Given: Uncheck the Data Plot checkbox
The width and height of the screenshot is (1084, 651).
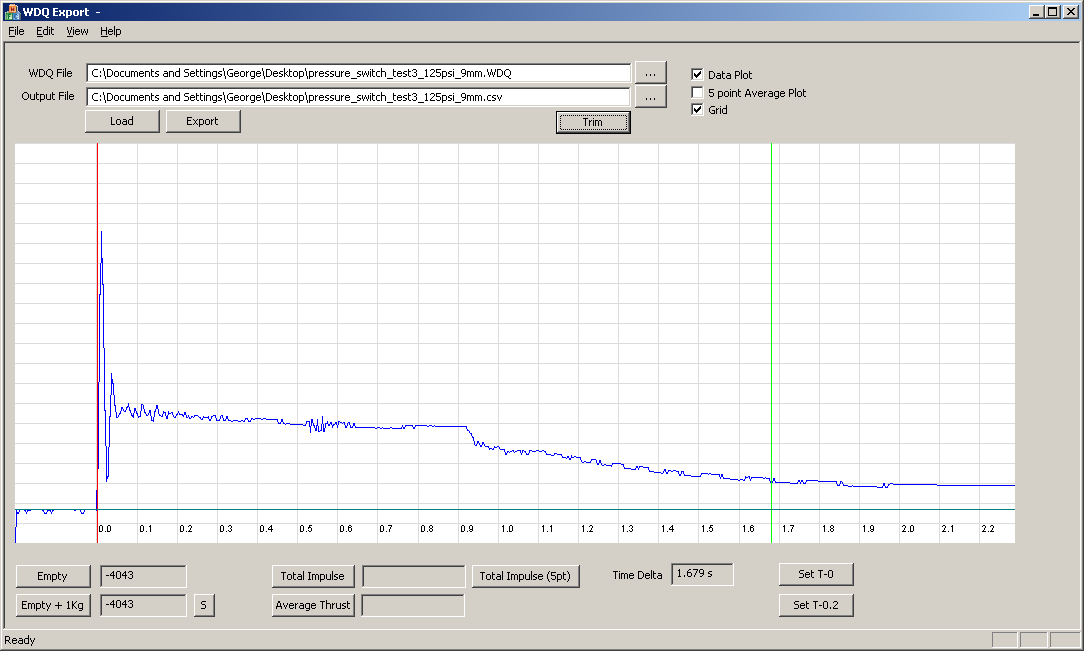Looking at the screenshot, I should coord(697,75).
